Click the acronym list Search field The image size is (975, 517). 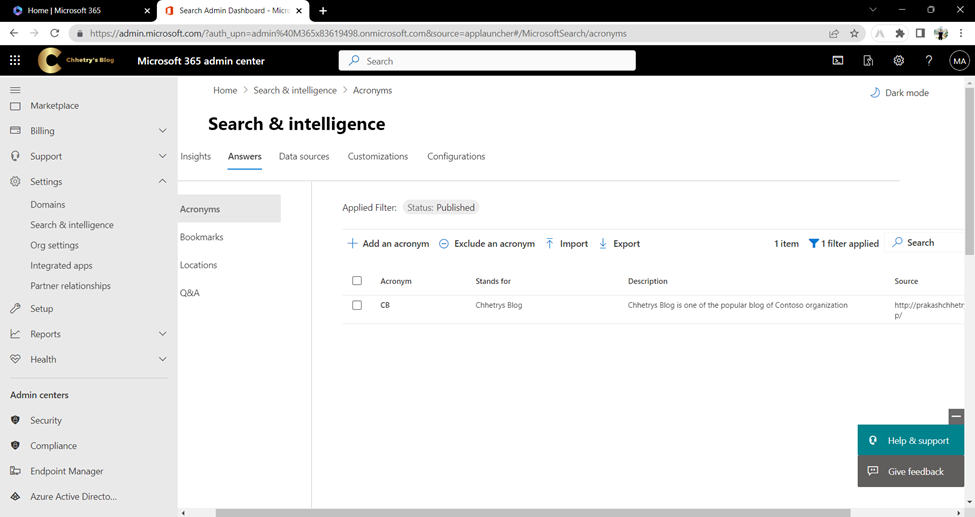pyautogui.click(x=925, y=243)
